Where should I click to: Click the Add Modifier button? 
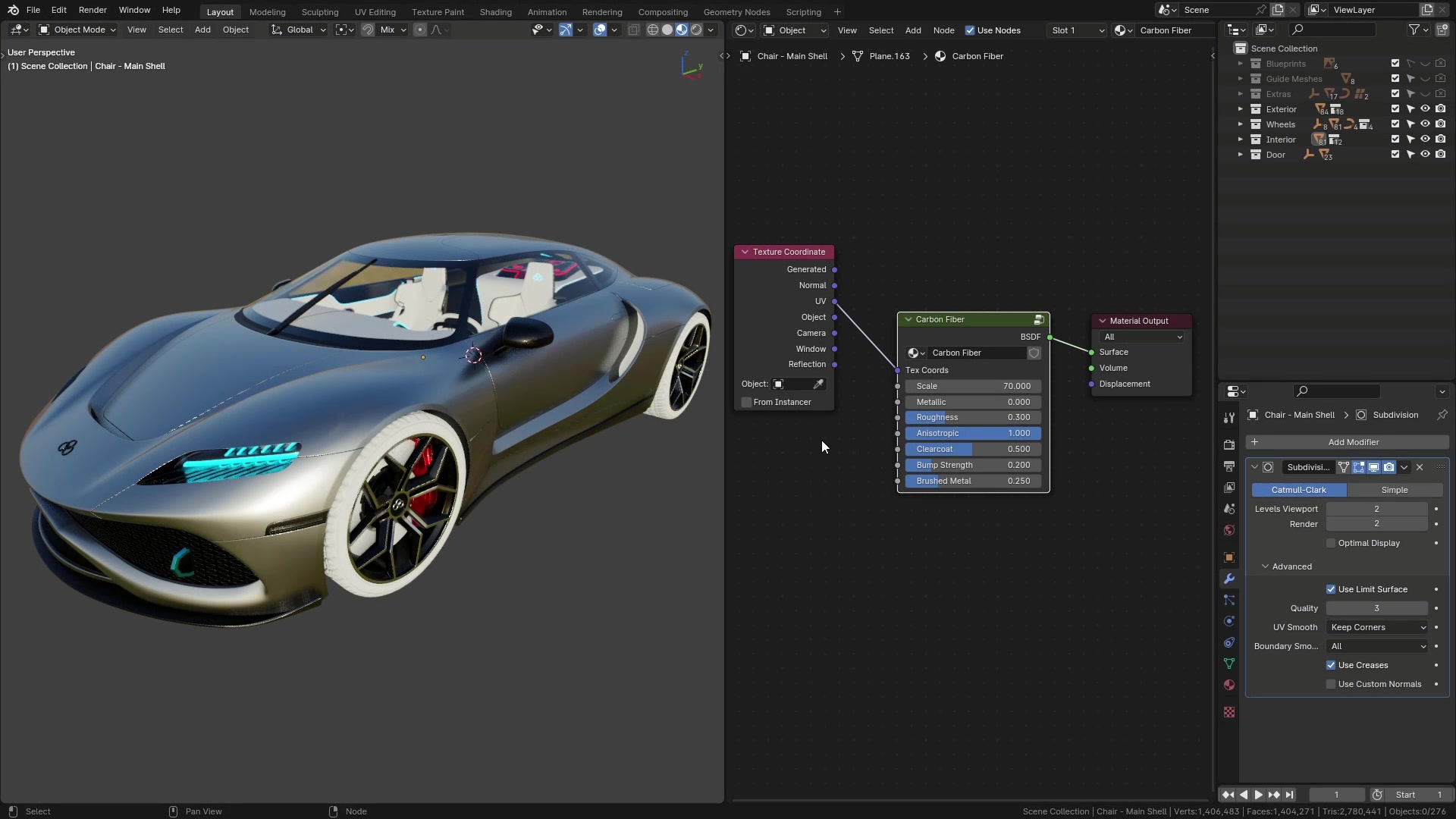pos(1348,442)
